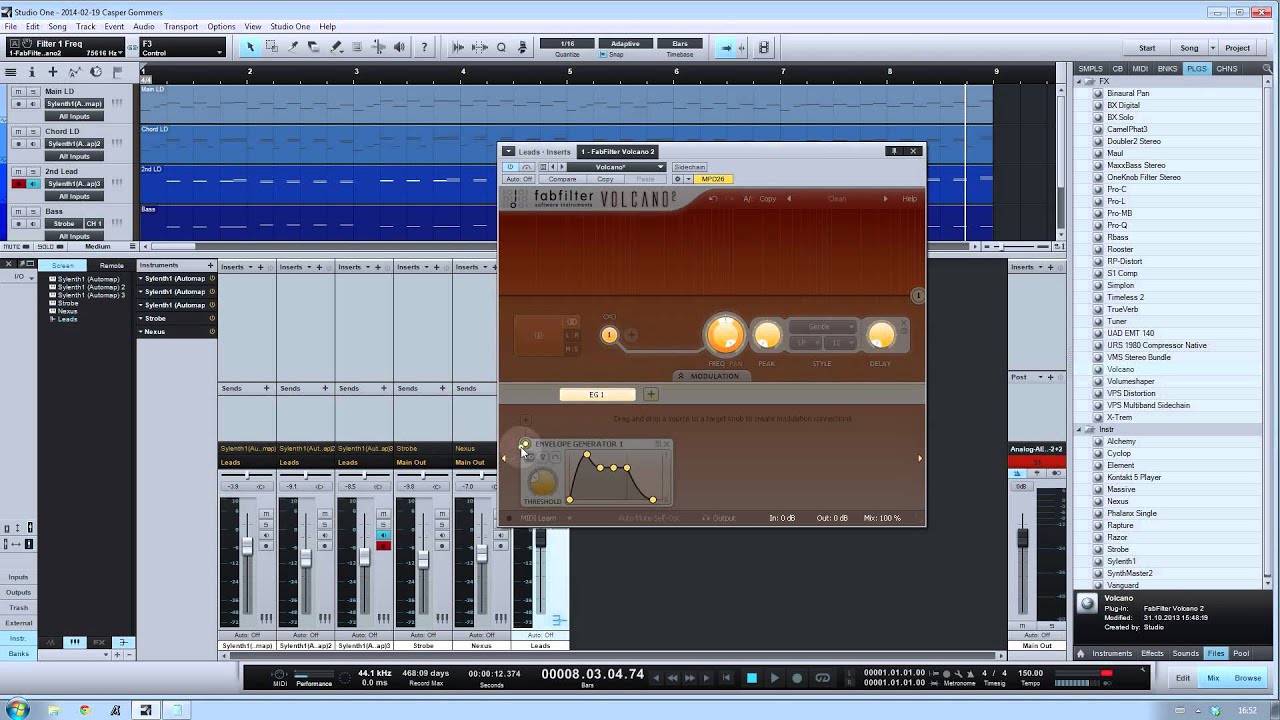Open the Bars timebase dropdown
This screenshot has width=1280, height=720.
tap(680, 44)
